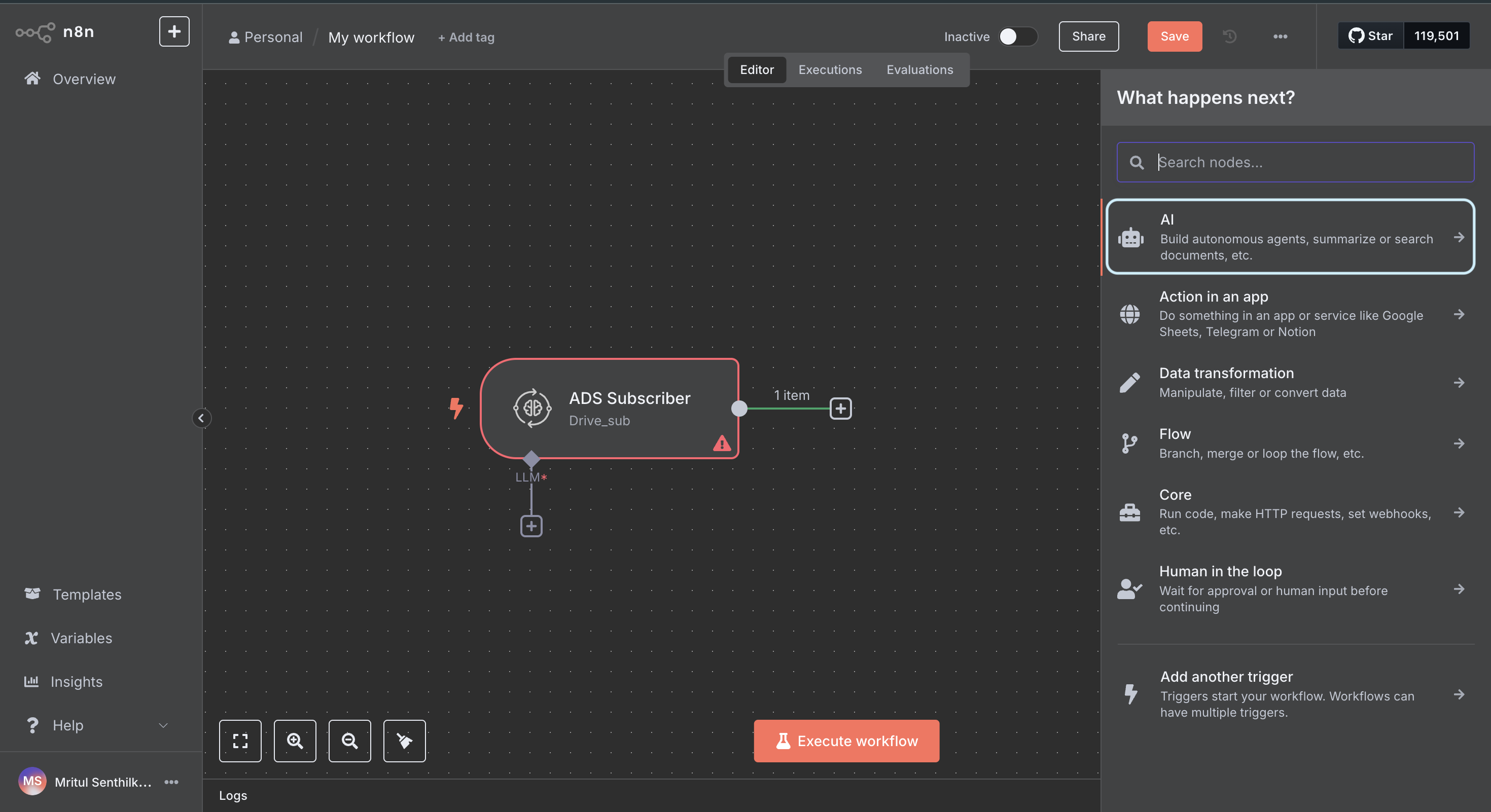The width and height of the screenshot is (1491, 812).
Task: Switch to the Evaluations tab
Action: click(919, 69)
